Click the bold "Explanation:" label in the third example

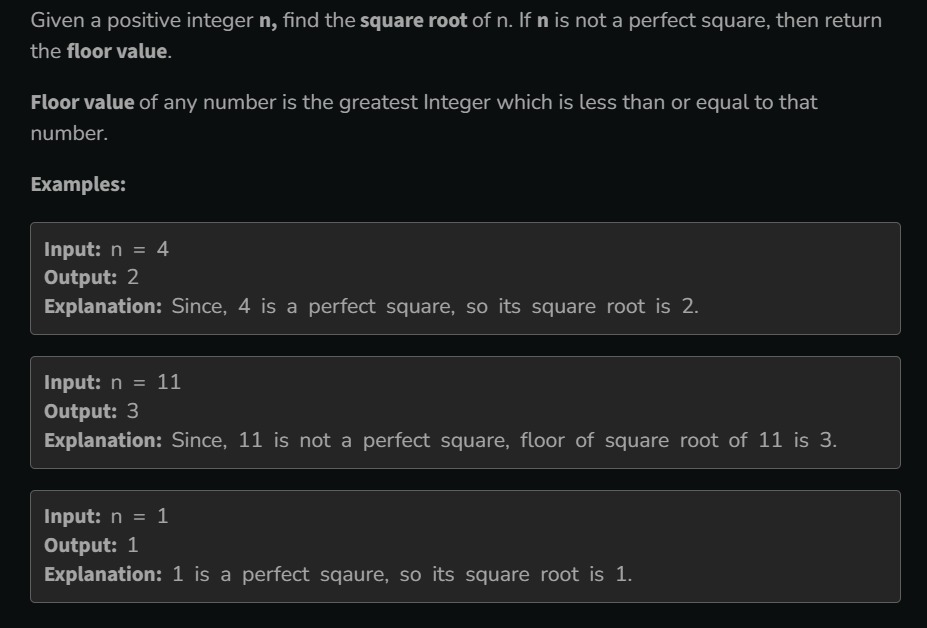103,574
